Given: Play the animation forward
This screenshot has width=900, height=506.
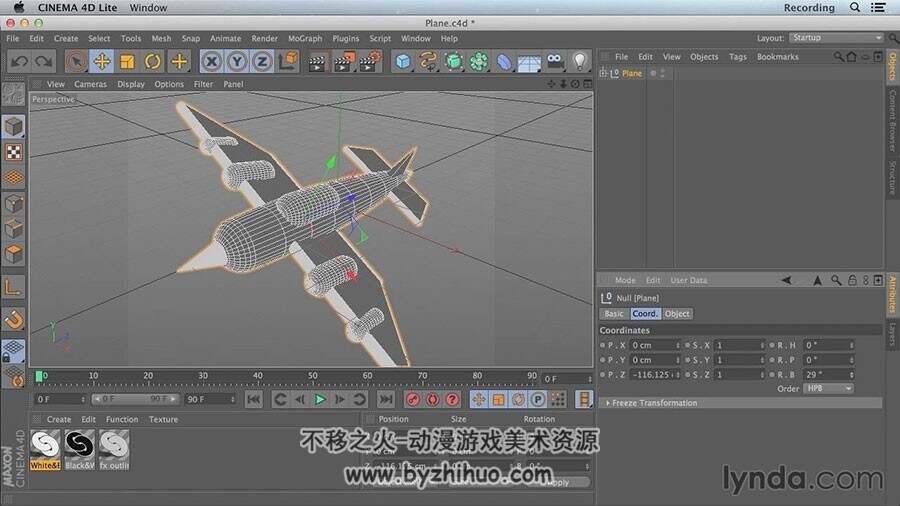Looking at the screenshot, I should pos(320,399).
